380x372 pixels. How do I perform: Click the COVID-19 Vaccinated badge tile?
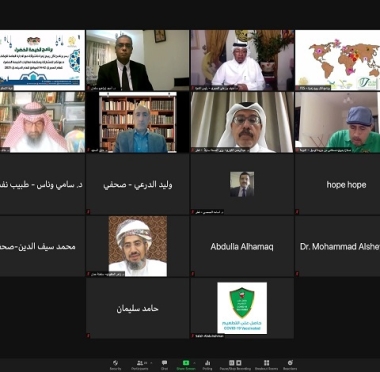pos(242,308)
